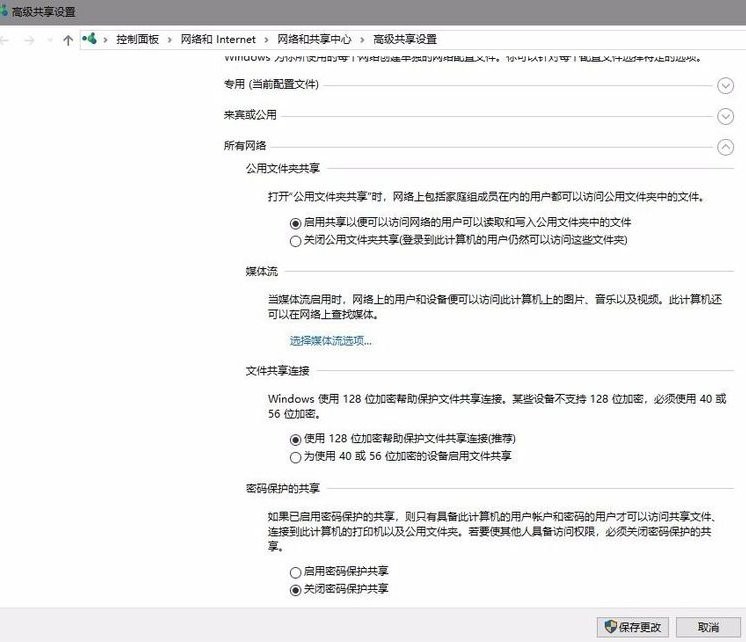Click the up arrow navigation button
This screenshot has height=642, width=746.
(x=67, y=40)
